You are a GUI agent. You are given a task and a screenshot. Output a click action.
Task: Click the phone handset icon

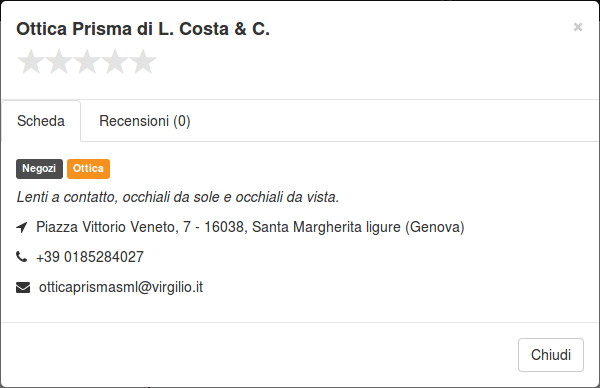coord(22,257)
